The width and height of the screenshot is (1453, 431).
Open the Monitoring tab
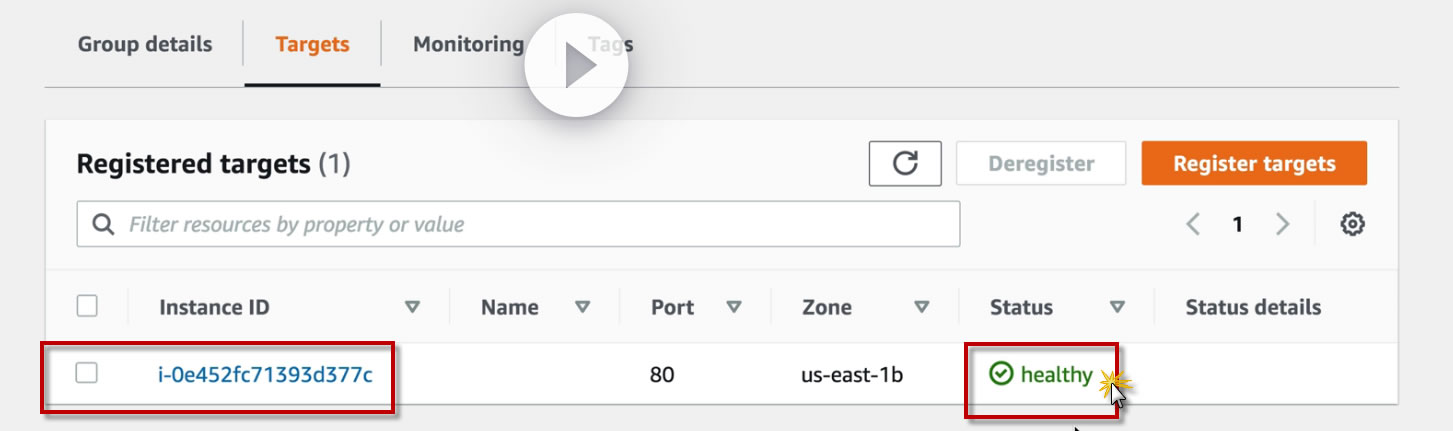468,45
